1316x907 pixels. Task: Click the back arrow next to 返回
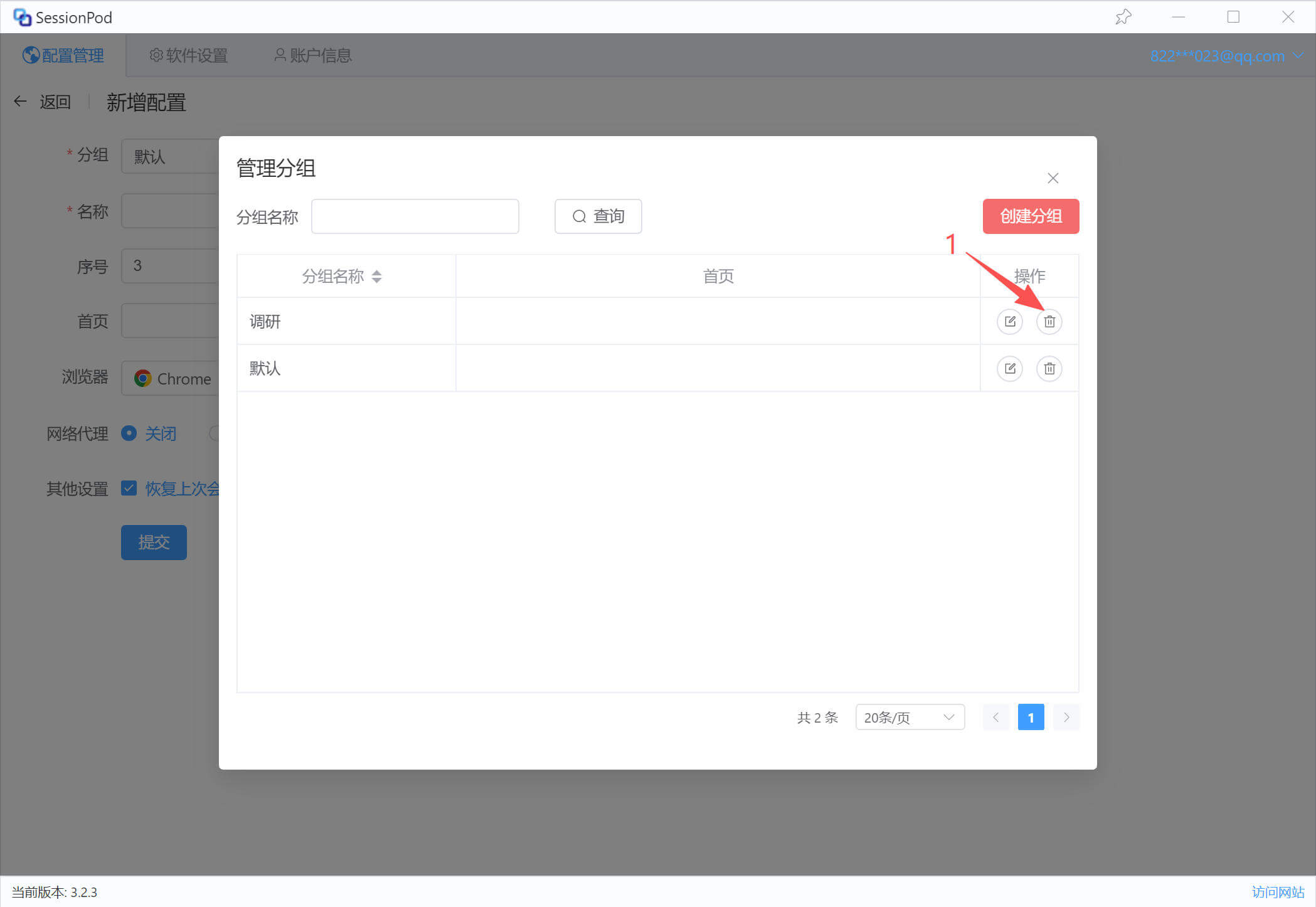coord(21,102)
